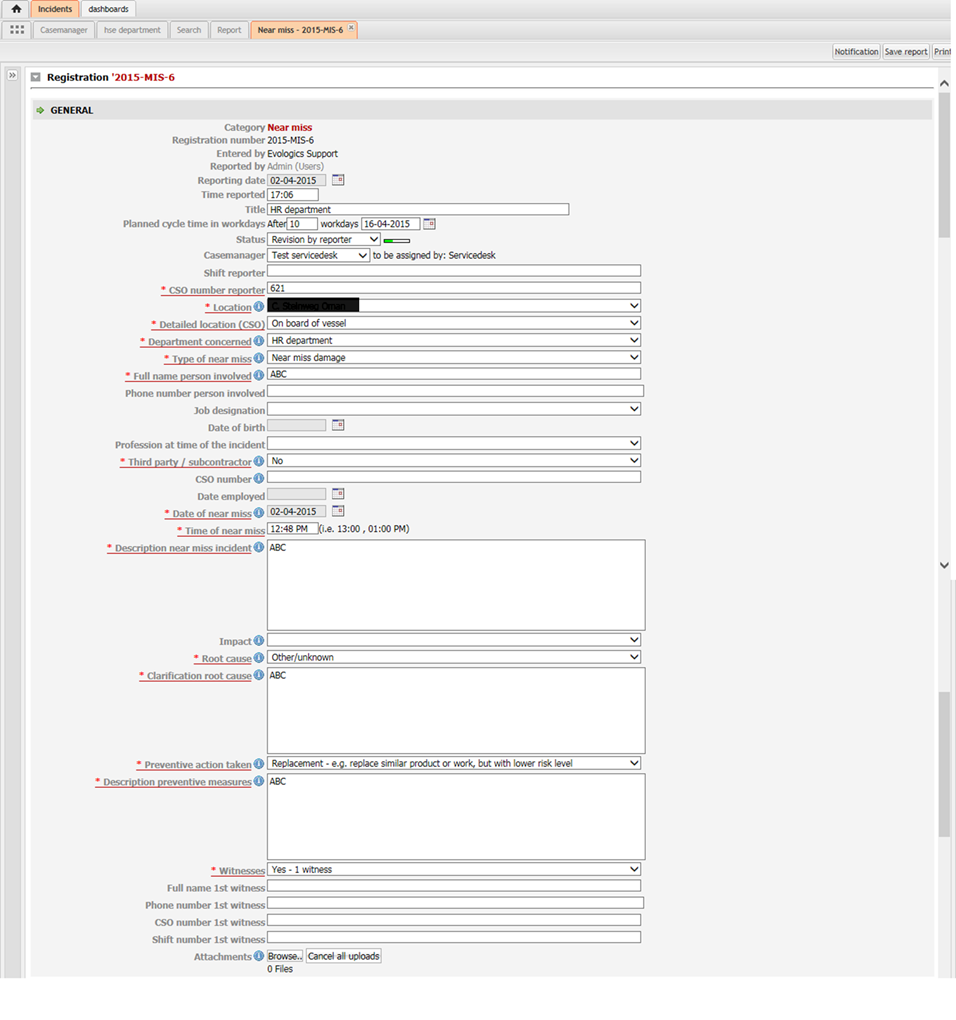Expand the left sidebar panel

[12, 75]
